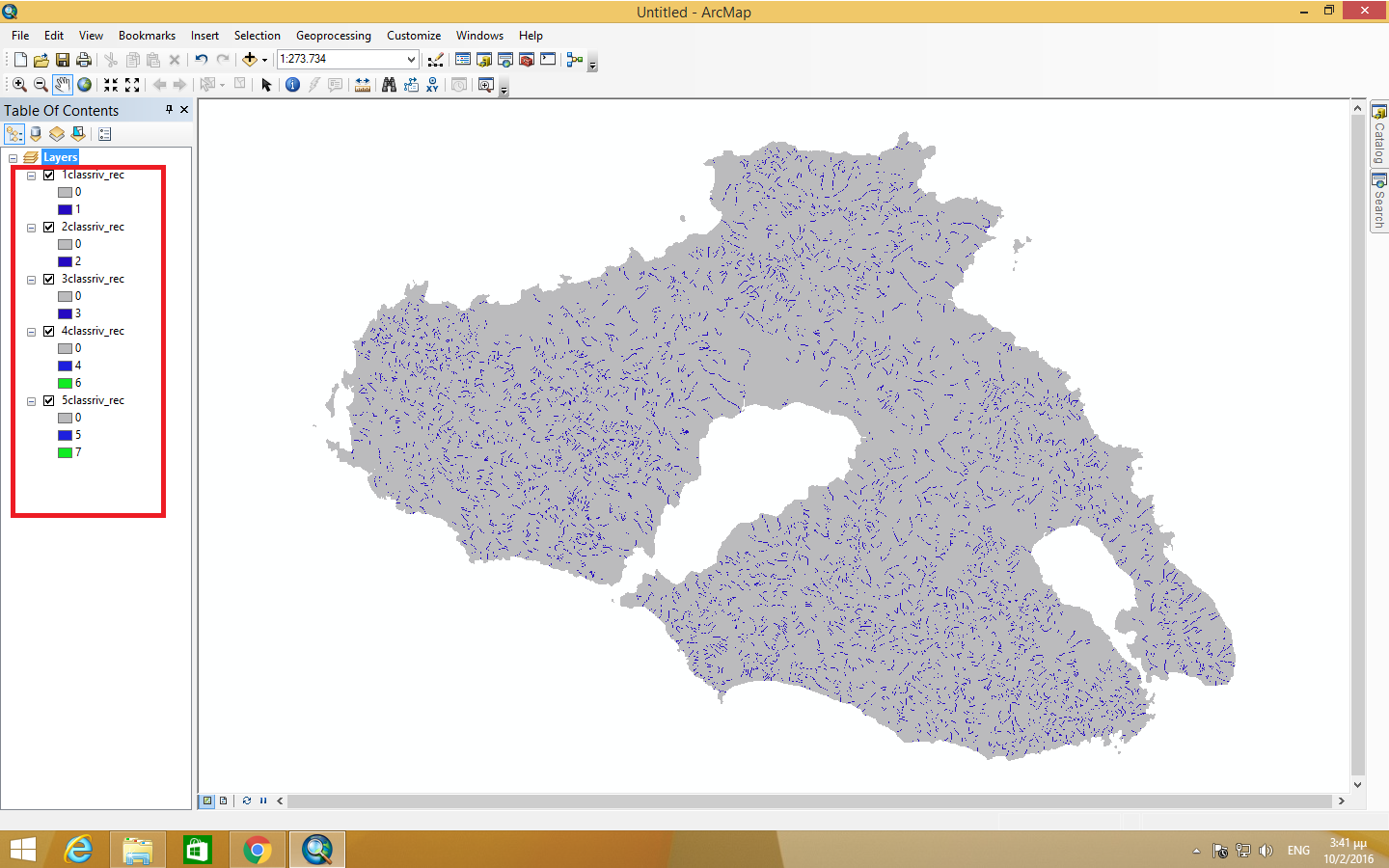1389x868 pixels.
Task: List layers by visibility
Action: coord(57,134)
